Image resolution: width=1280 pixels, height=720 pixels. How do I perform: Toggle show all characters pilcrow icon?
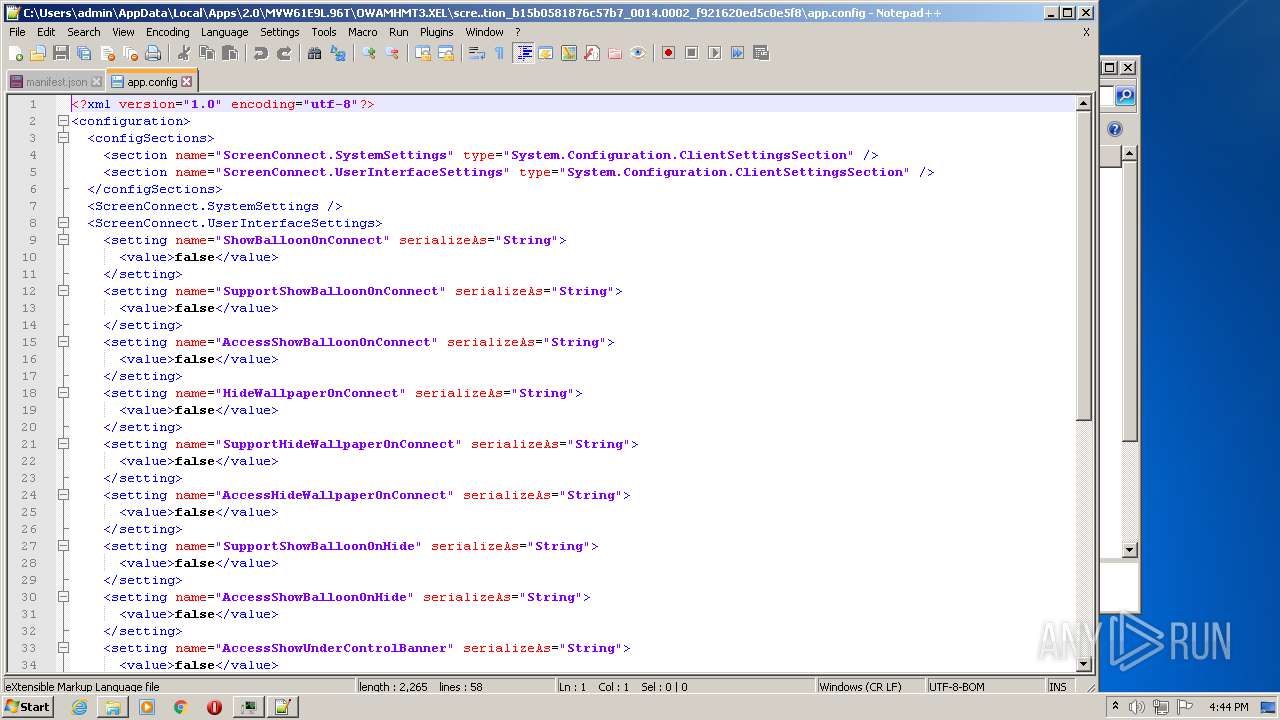(499, 53)
